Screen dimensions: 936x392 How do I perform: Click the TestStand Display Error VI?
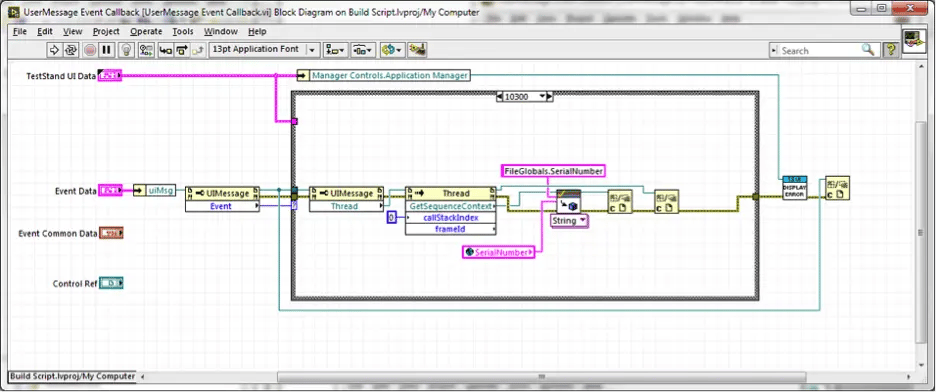[795, 187]
